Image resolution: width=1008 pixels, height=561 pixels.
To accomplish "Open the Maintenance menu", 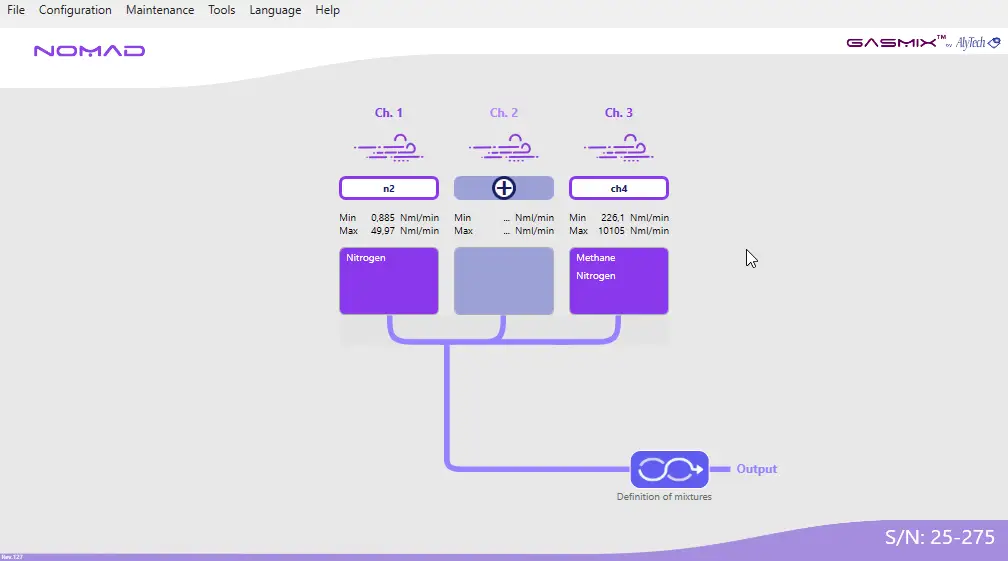I will (160, 10).
